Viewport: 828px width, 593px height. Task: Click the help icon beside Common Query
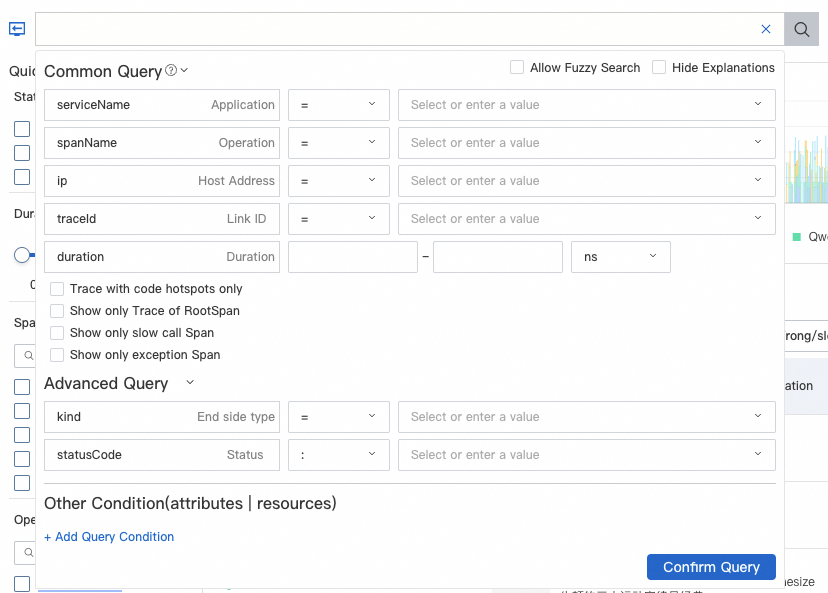tap(171, 70)
